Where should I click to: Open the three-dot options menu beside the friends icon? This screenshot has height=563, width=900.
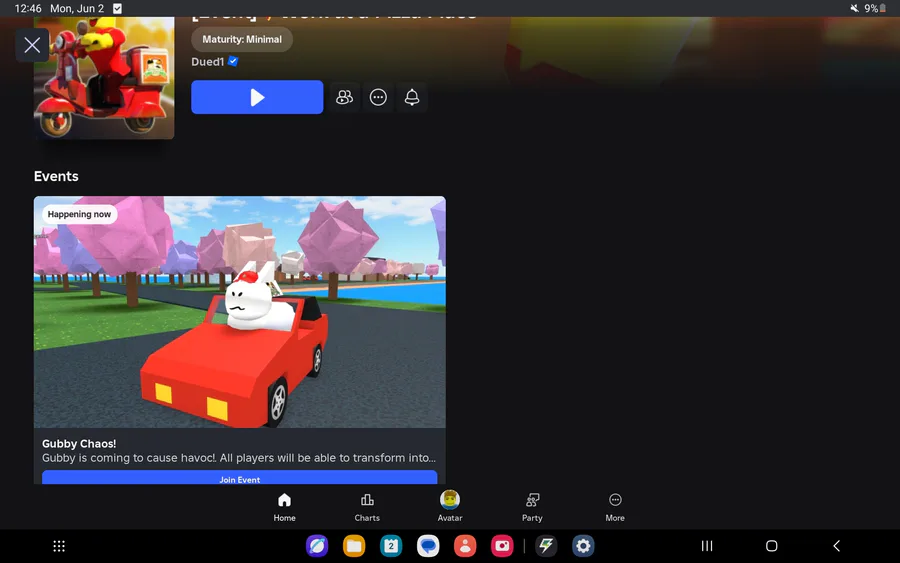click(x=378, y=97)
